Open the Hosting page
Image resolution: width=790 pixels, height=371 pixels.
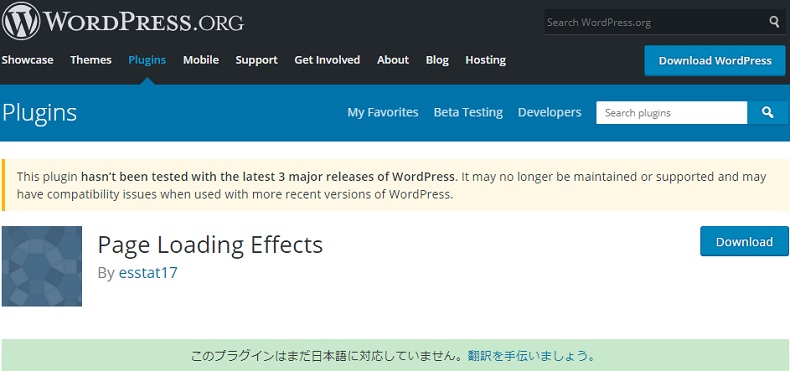[486, 60]
